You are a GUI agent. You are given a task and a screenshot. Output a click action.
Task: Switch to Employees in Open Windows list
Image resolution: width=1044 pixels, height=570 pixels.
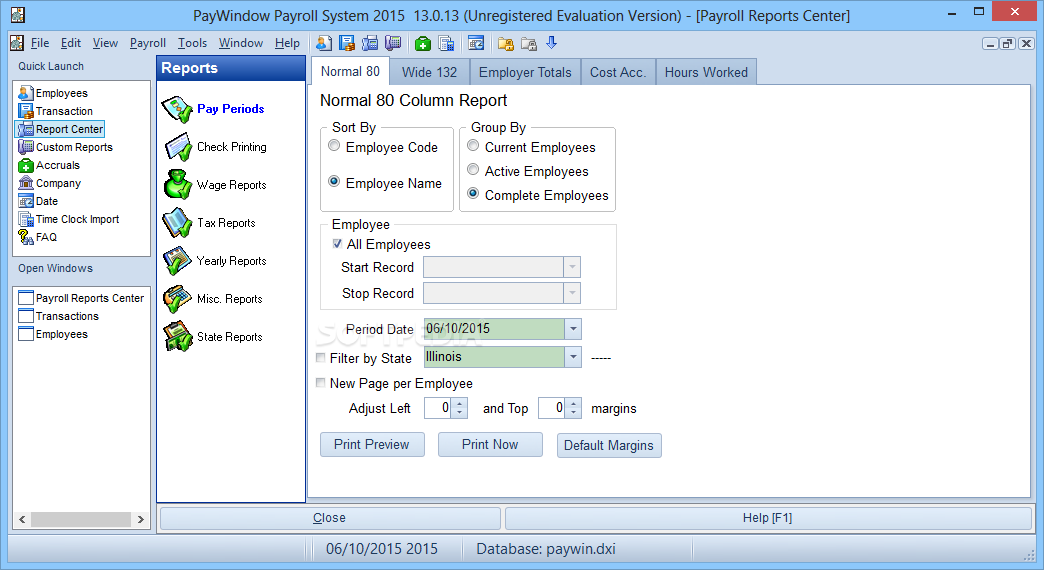(53, 334)
